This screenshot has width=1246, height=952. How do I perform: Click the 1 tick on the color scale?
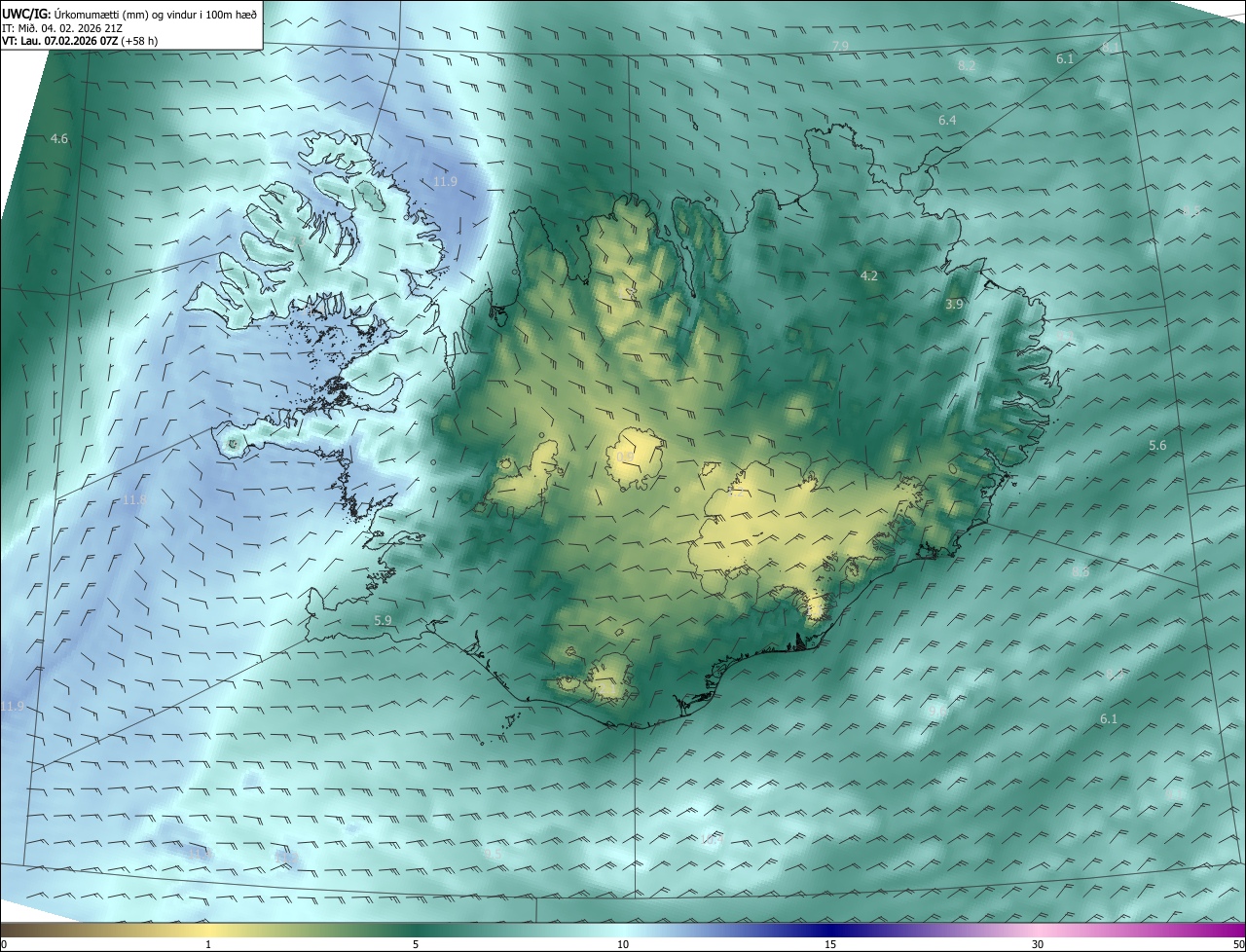tap(209, 944)
